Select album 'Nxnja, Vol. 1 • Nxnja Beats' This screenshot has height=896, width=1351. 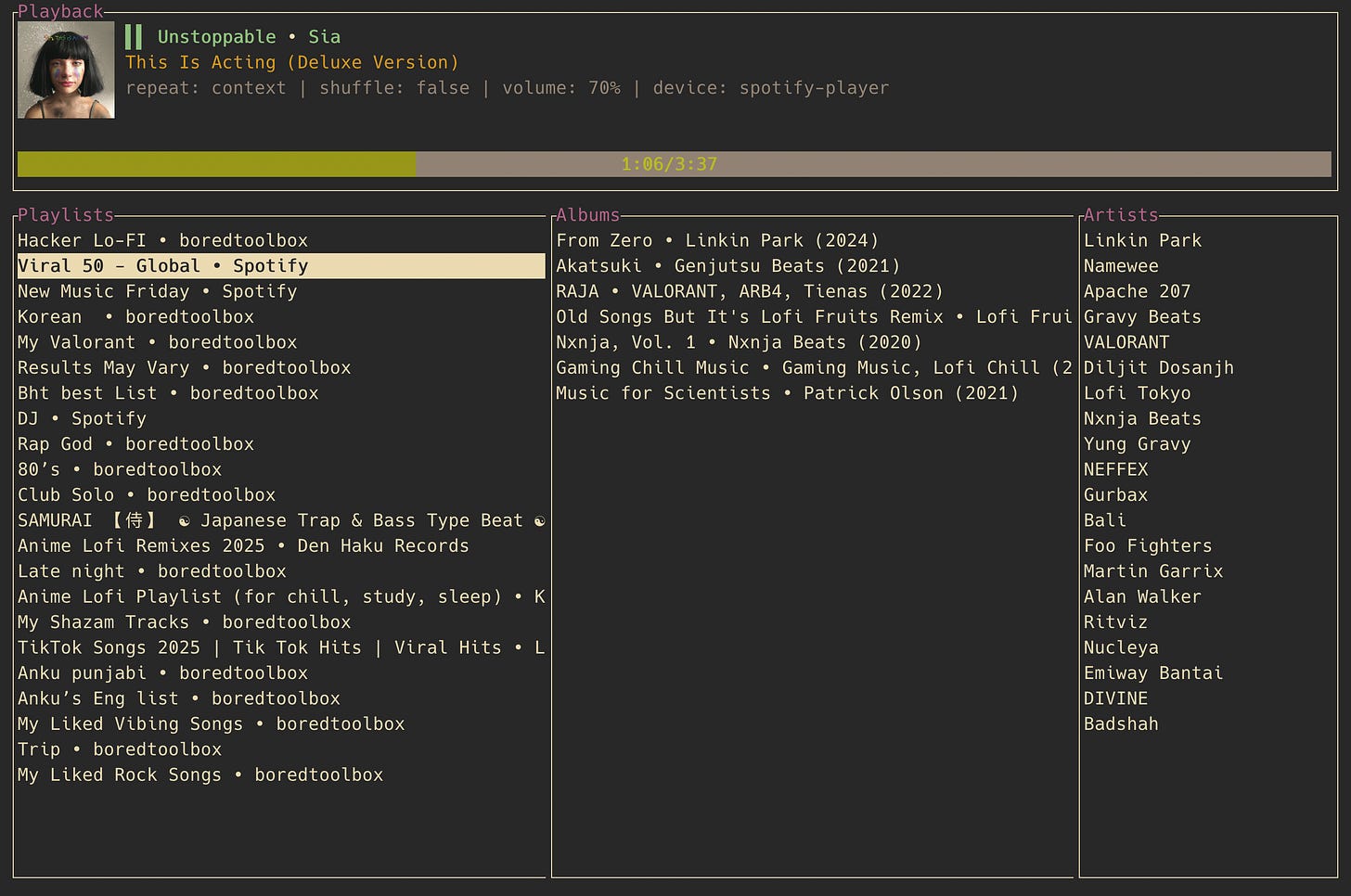coord(739,342)
